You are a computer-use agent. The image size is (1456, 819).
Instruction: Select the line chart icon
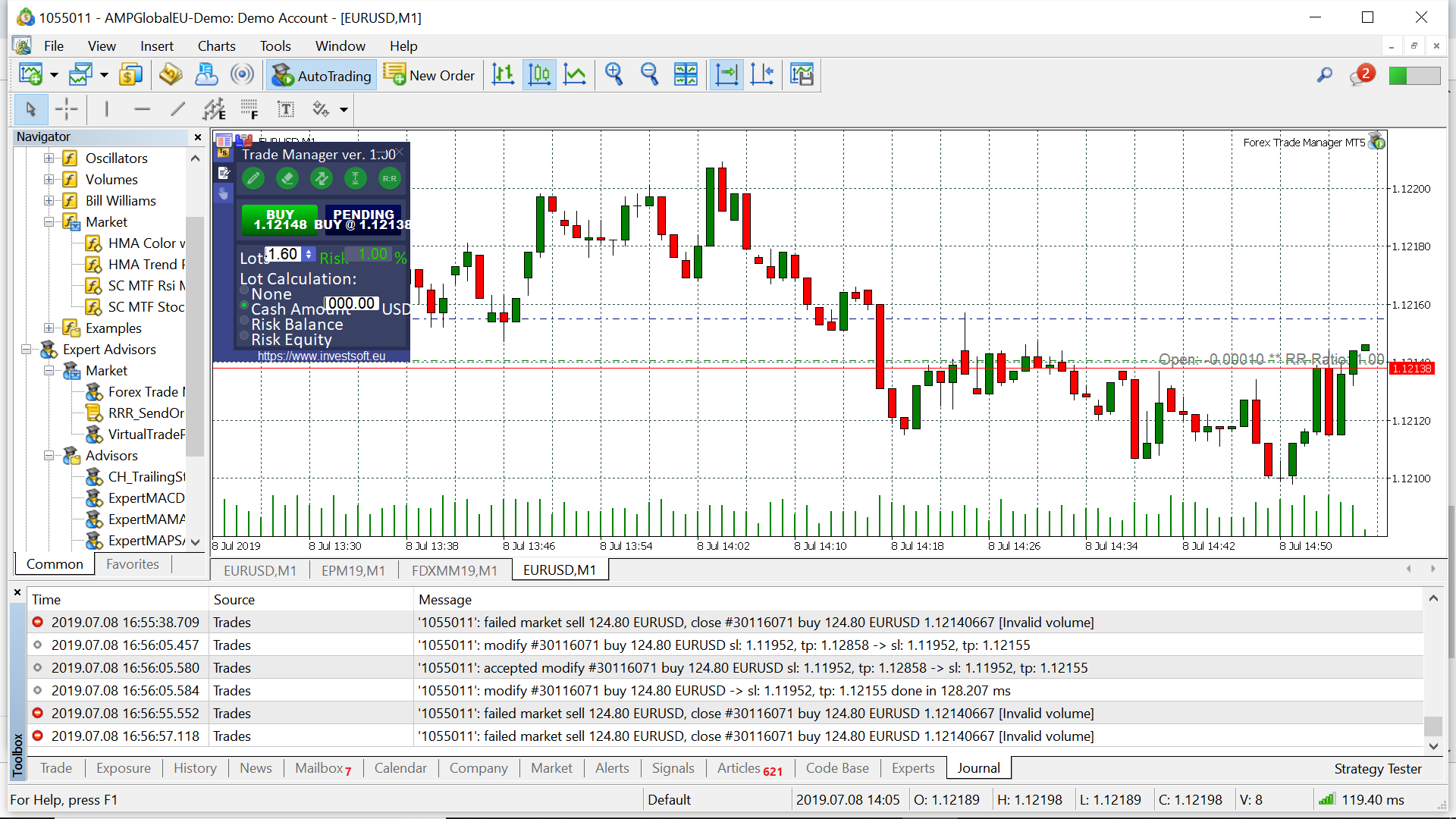coord(575,74)
